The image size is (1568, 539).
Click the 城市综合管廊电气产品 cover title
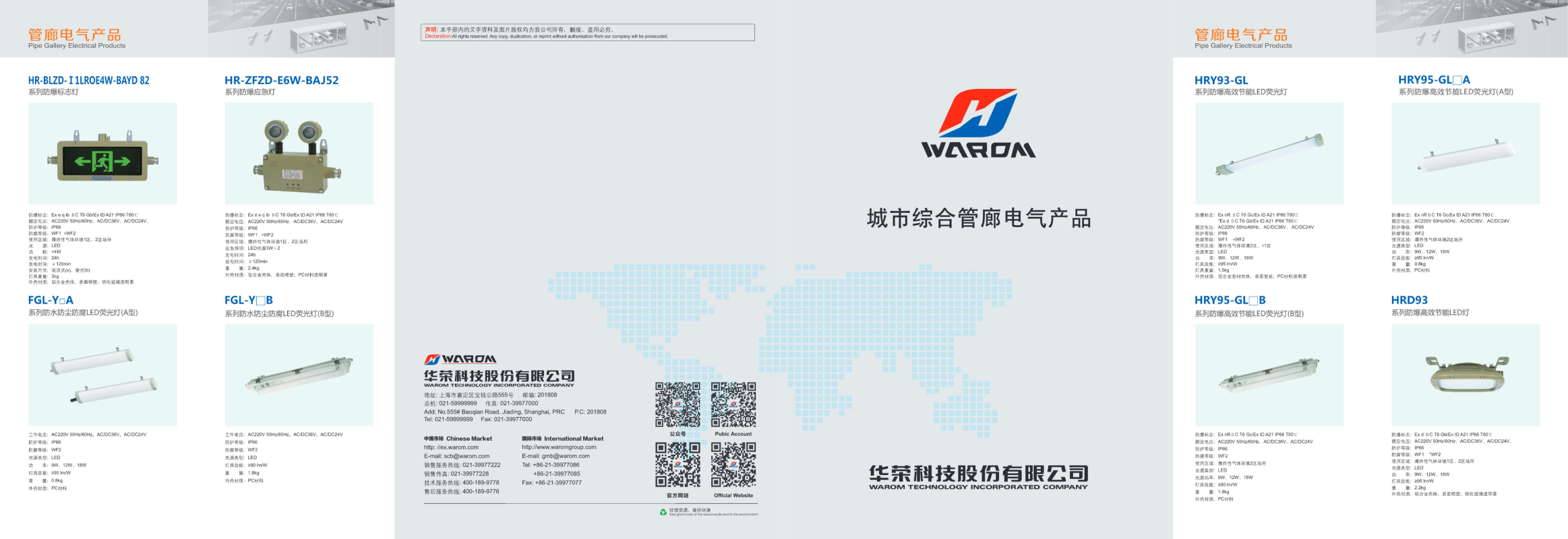click(978, 218)
